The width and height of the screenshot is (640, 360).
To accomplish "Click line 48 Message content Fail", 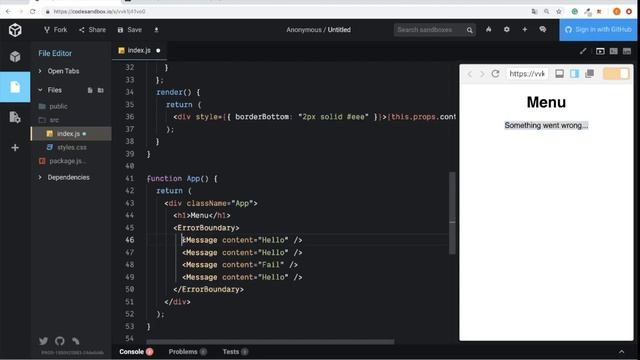I will pyautogui.click(x=240, y=265).
